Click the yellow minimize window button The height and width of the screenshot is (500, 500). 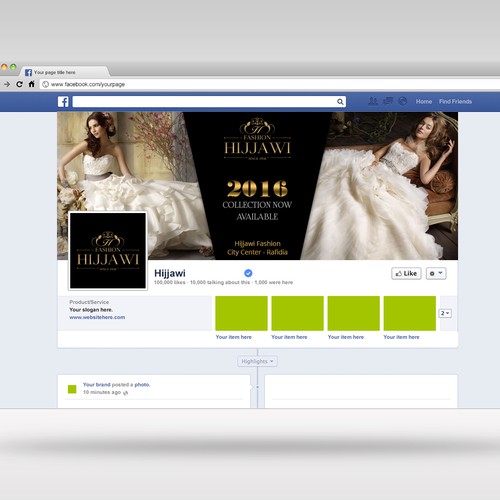pyautogui.click(x=4, y=67)
